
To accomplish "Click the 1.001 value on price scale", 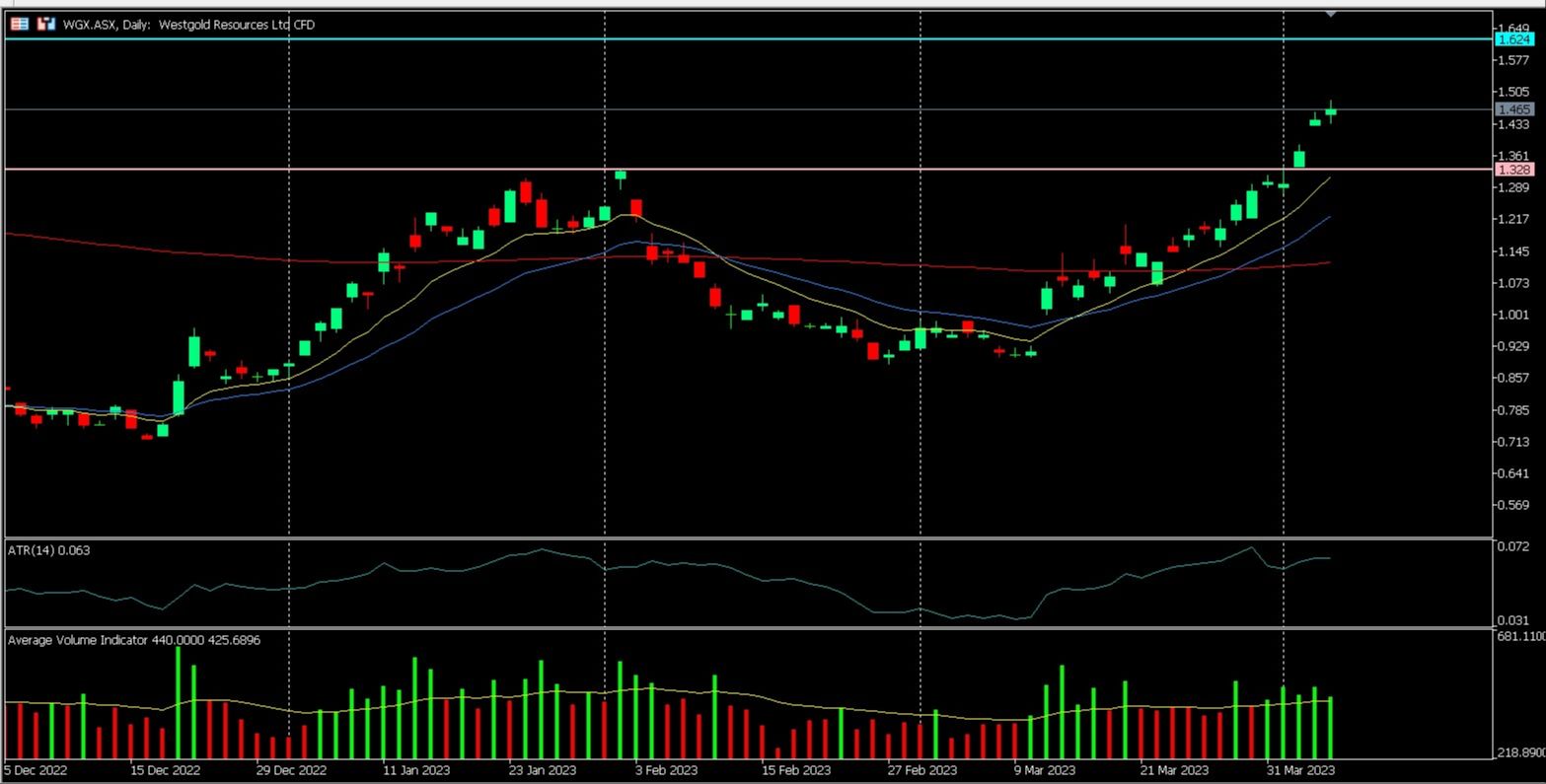I will (x=1514, y=315).
